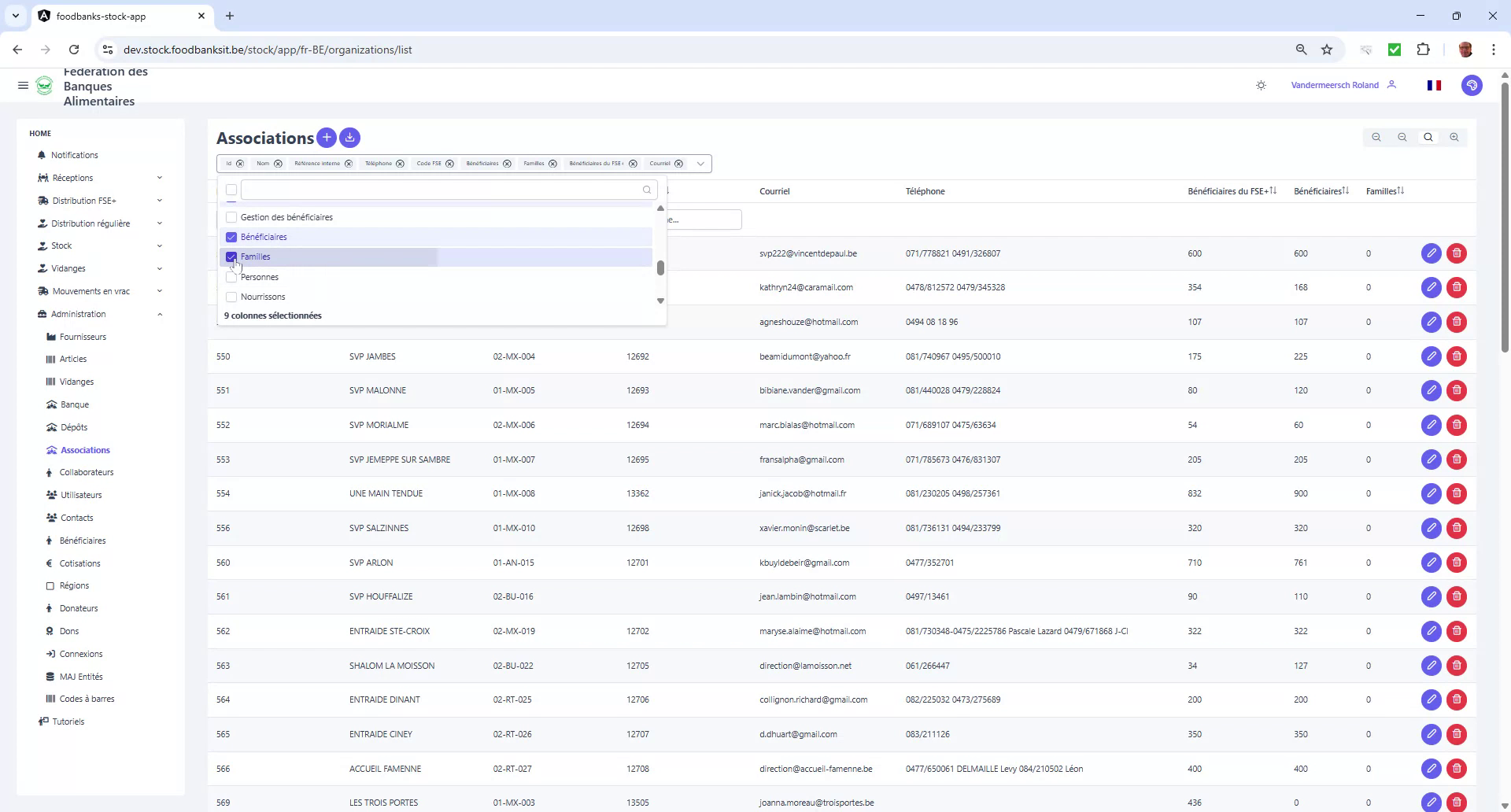
Task: Toggle the theme with the sun icon
Action: point(1261,85)
